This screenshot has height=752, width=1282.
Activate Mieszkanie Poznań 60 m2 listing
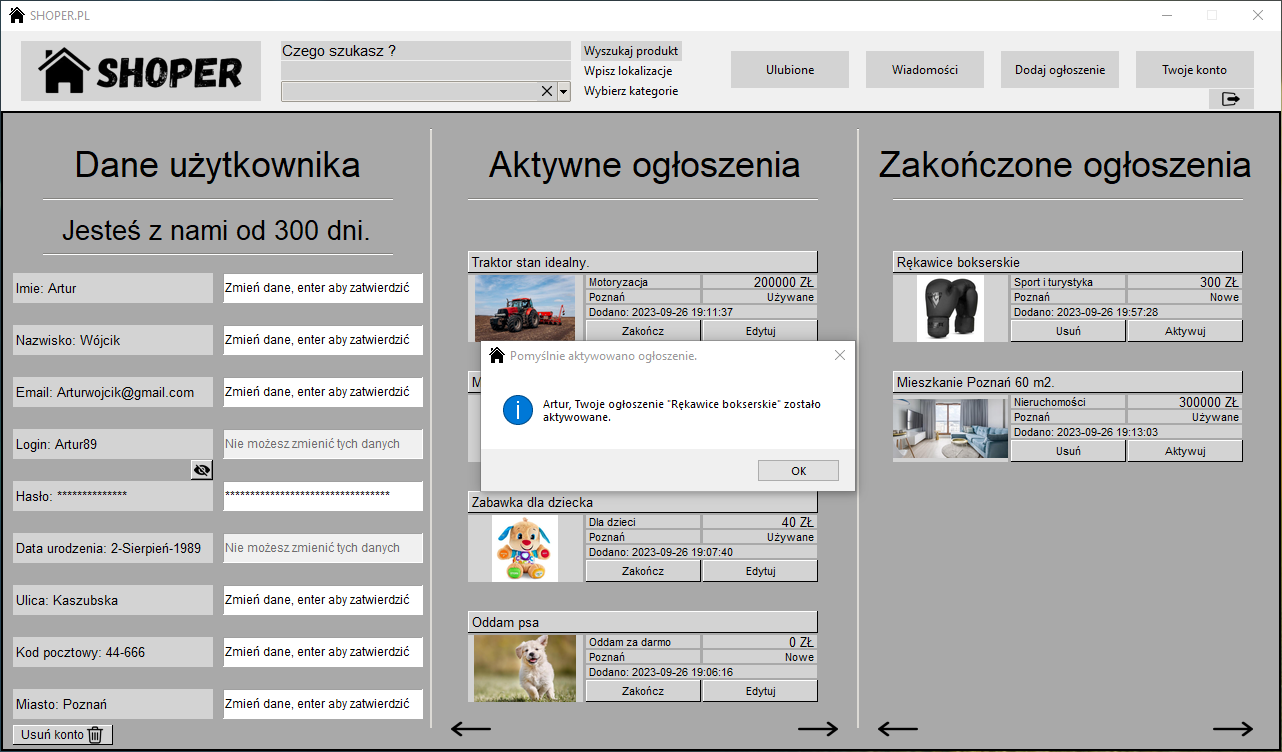(x=1185, y=451)
